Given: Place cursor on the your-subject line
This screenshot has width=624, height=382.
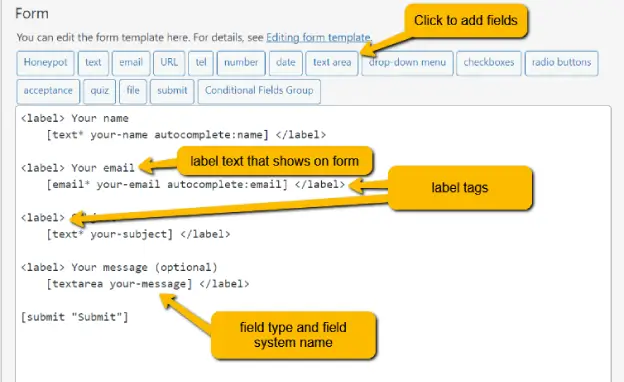Looking at the screenshot, I should click(138, 234).
